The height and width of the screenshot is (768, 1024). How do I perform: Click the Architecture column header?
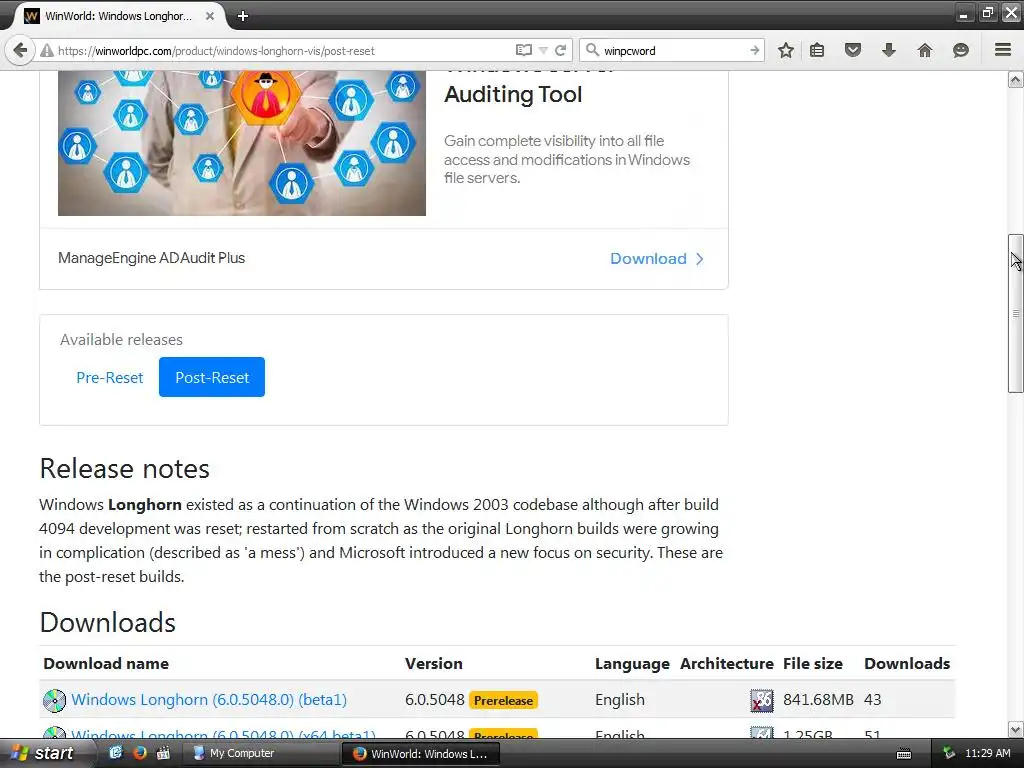point(727,664)
